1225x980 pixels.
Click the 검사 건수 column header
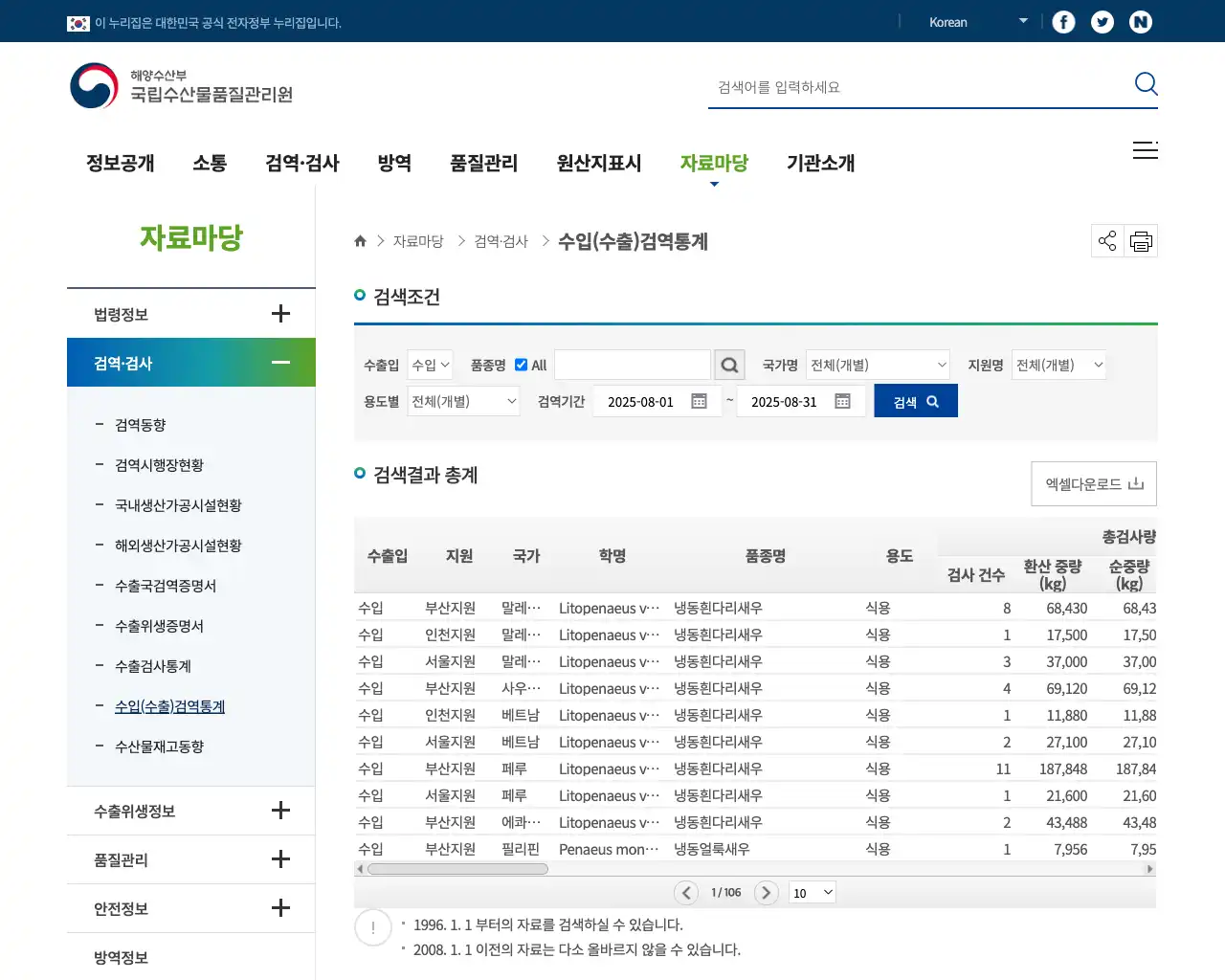click(x=976, y=574)
